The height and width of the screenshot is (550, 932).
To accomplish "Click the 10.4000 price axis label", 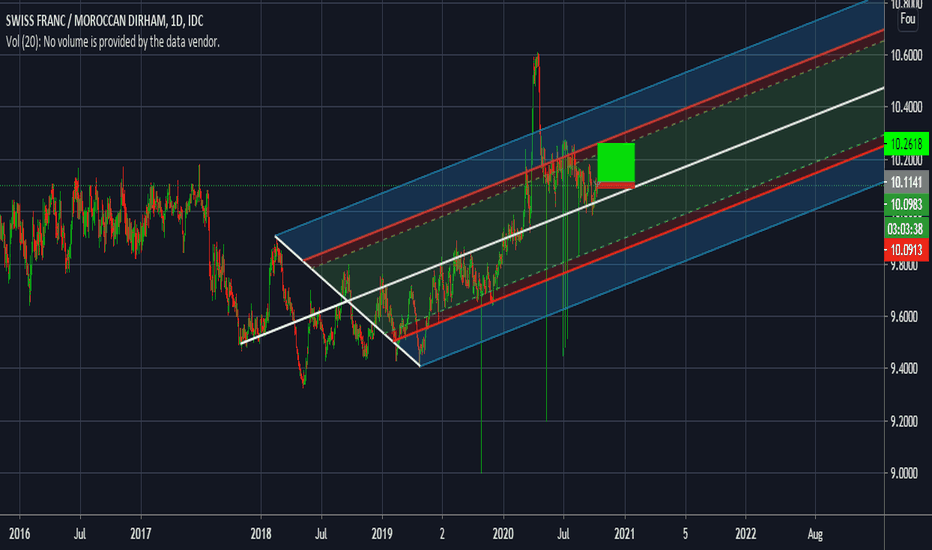I will pyautogui.click(x=906, y=107).
